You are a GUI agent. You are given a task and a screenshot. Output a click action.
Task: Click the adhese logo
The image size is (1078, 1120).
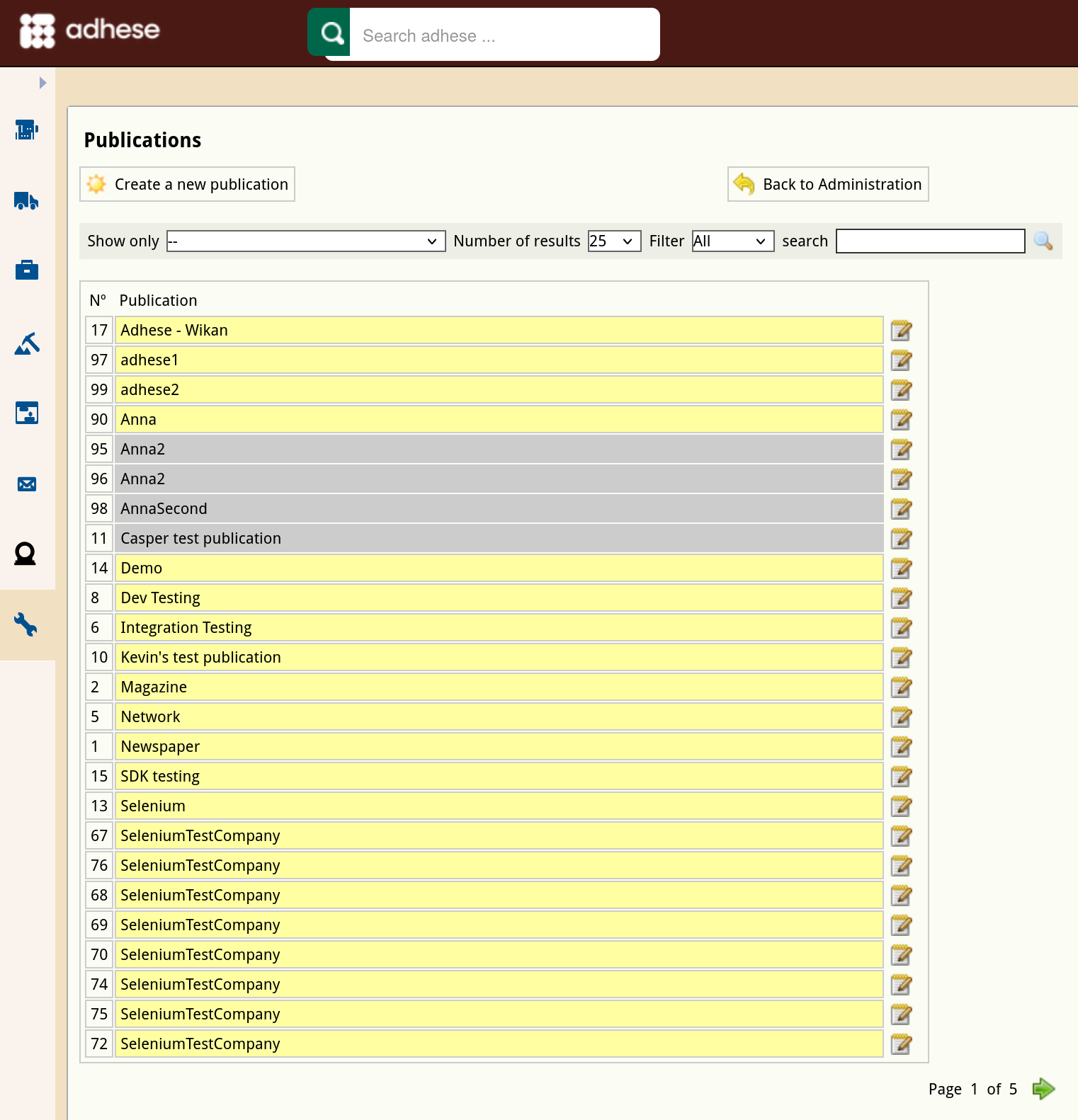coord(89,30)
